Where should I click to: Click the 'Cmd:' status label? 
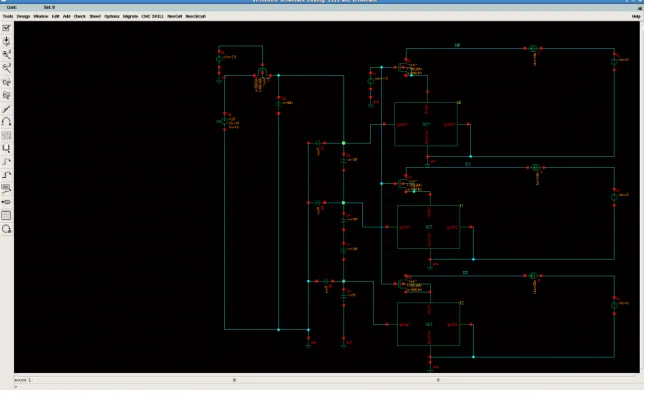12,7
